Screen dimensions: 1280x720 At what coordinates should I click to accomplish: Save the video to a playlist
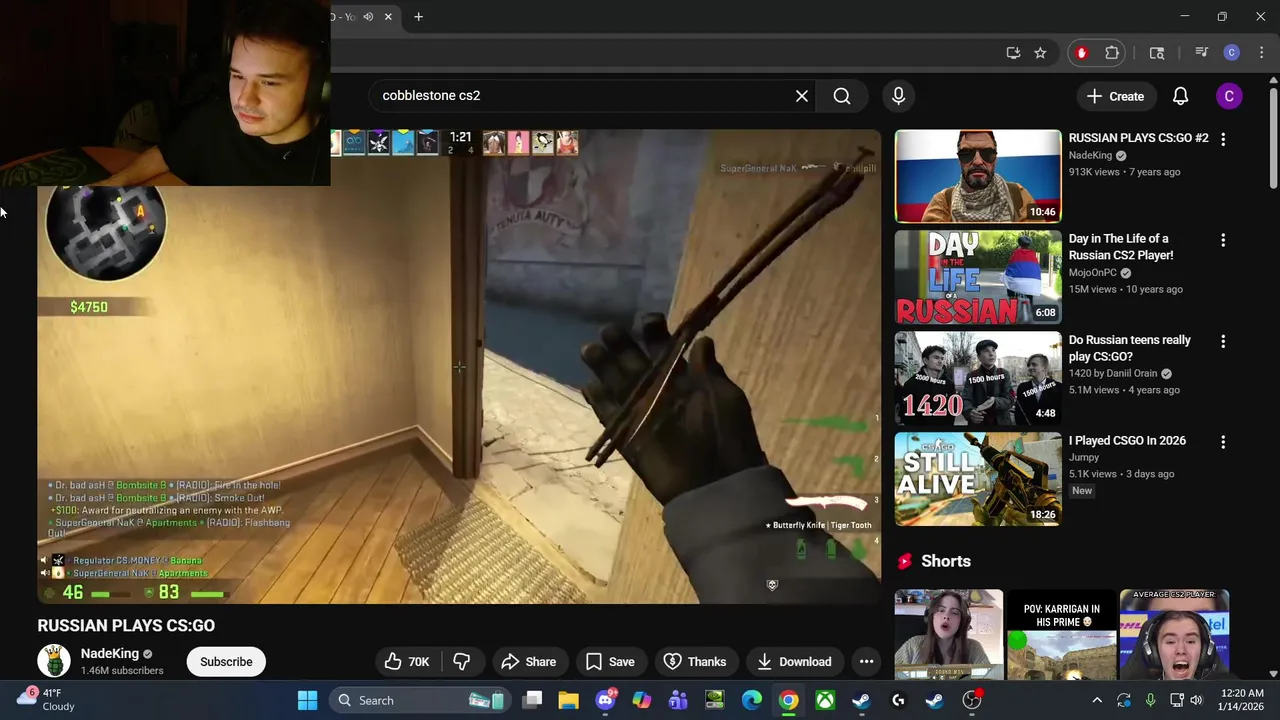(x=610, y=661)
